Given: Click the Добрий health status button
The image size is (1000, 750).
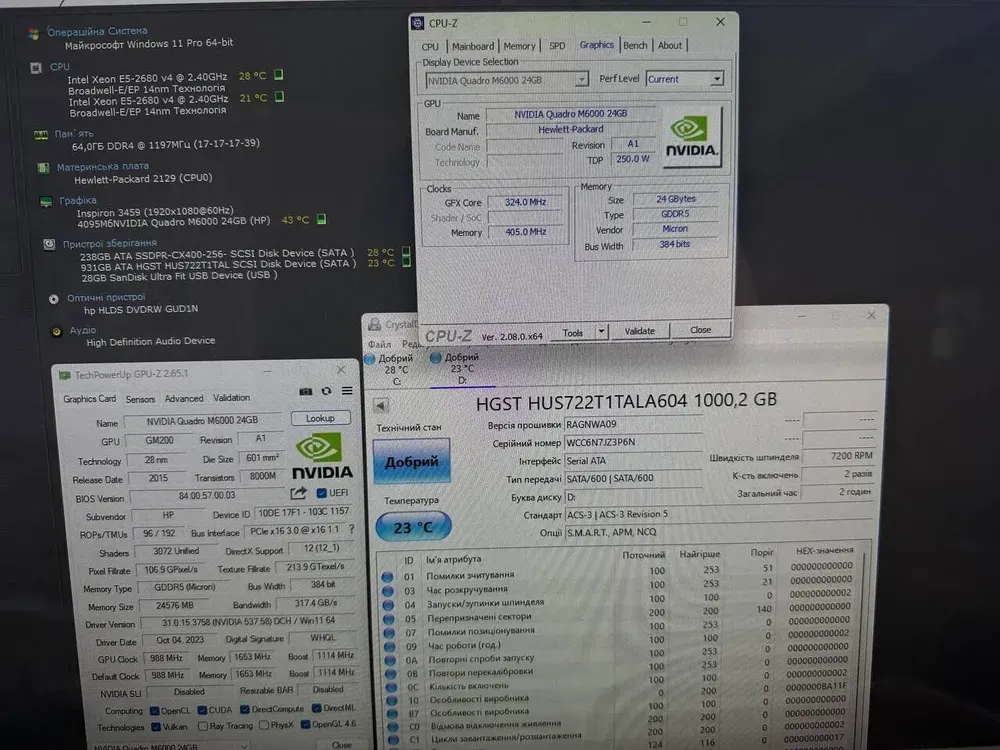Looking at the screenshot, I should coord(411,461).
